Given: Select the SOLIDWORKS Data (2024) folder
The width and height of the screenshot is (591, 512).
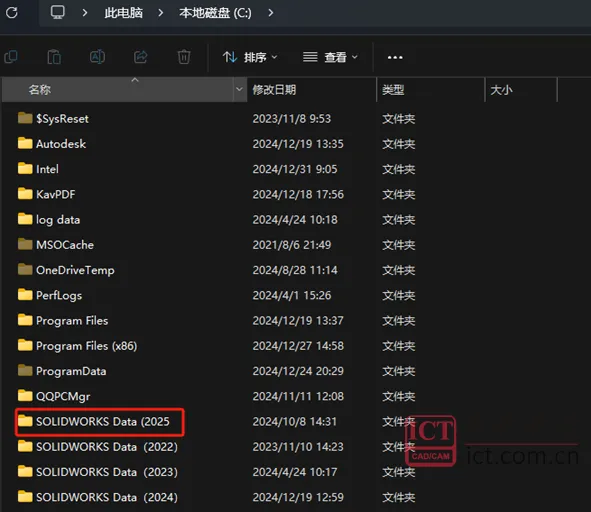Looking at the screenshot, I should tap(98, 497).
